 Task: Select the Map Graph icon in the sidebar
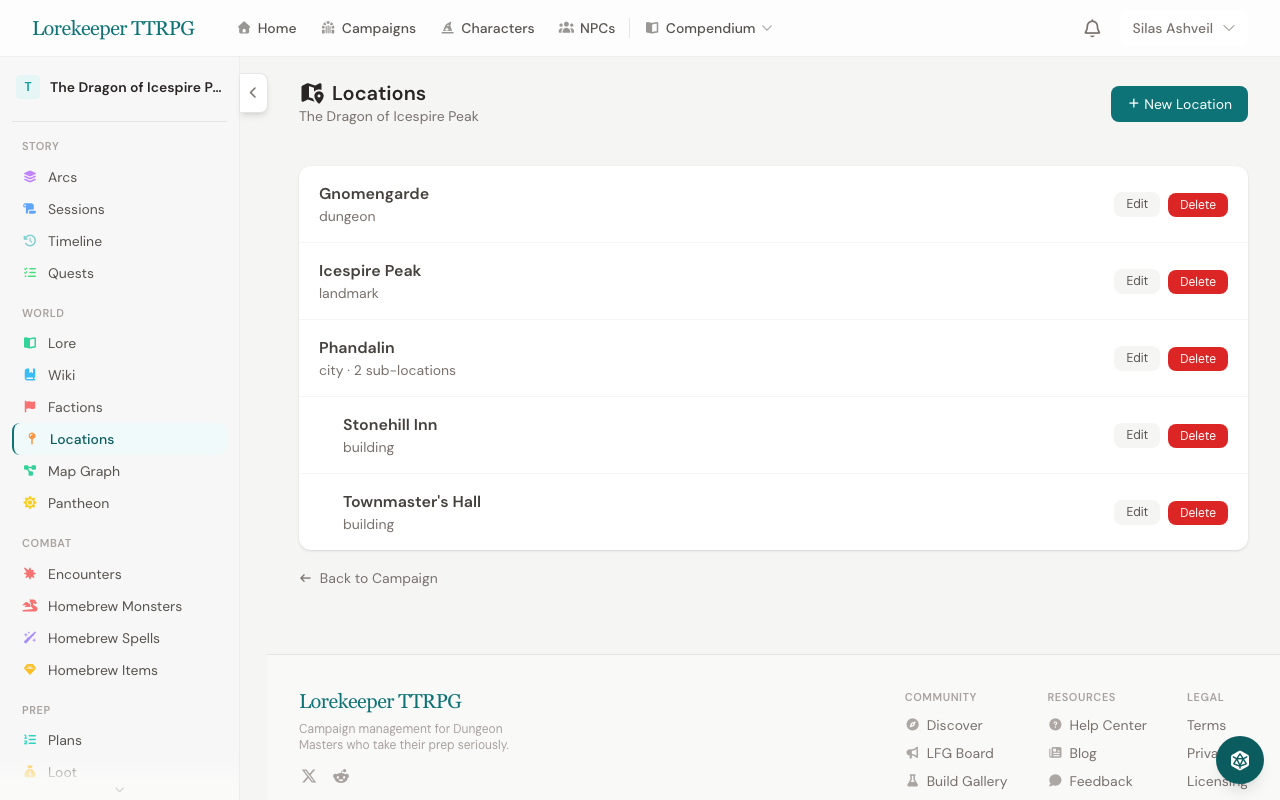coord(29,471)
